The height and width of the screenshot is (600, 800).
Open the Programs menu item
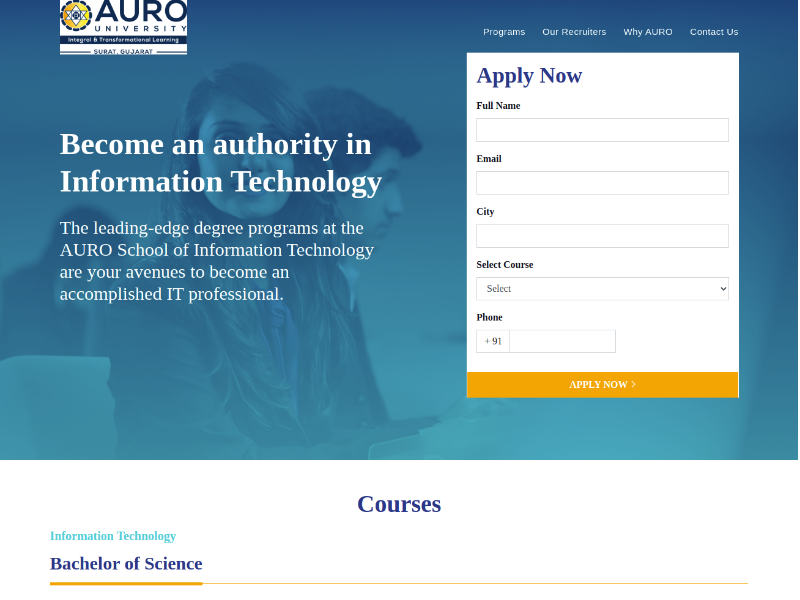(x=504, y=32)
